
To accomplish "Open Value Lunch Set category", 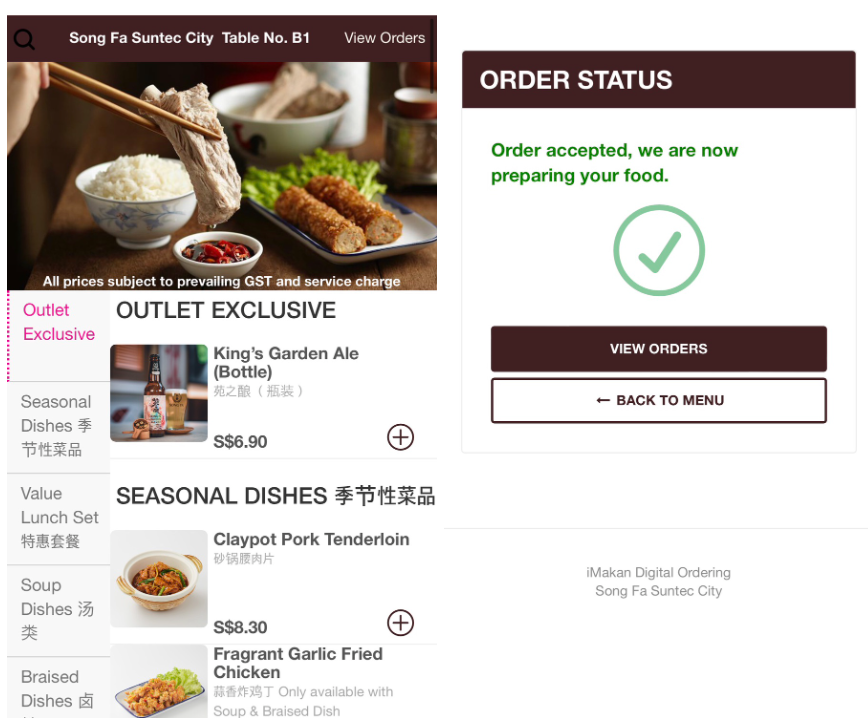I will point(59,519).
